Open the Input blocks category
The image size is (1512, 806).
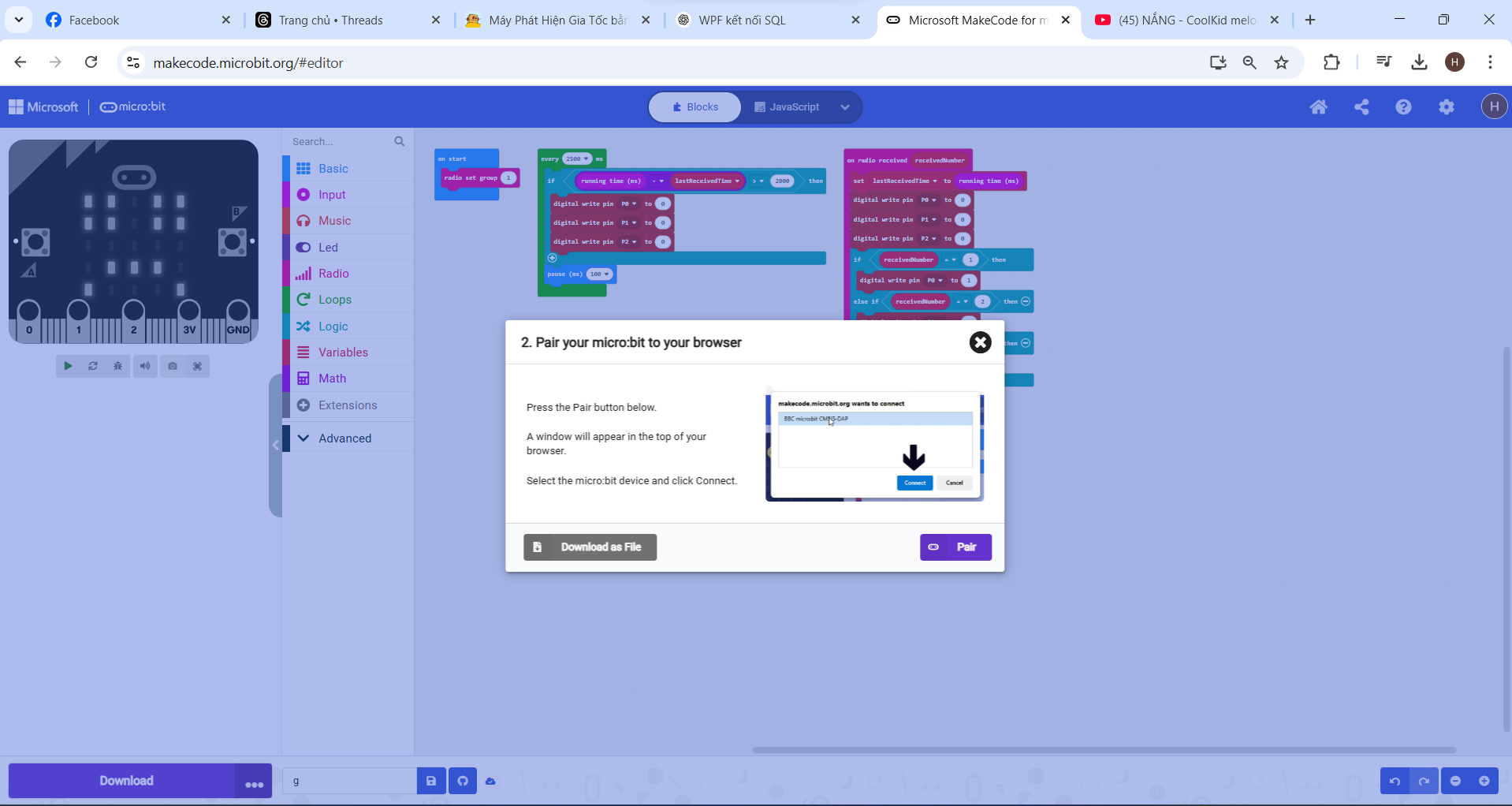pos(348,195)
